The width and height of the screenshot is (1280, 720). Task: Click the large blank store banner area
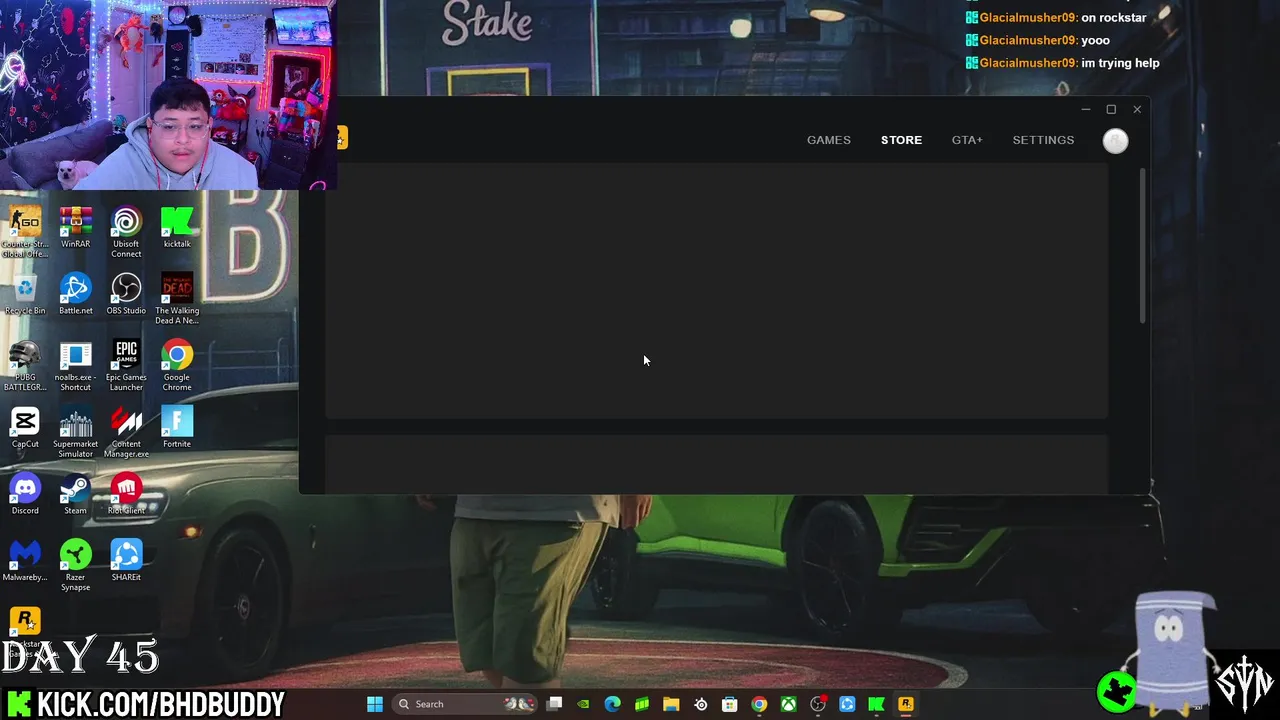(716, 290)
